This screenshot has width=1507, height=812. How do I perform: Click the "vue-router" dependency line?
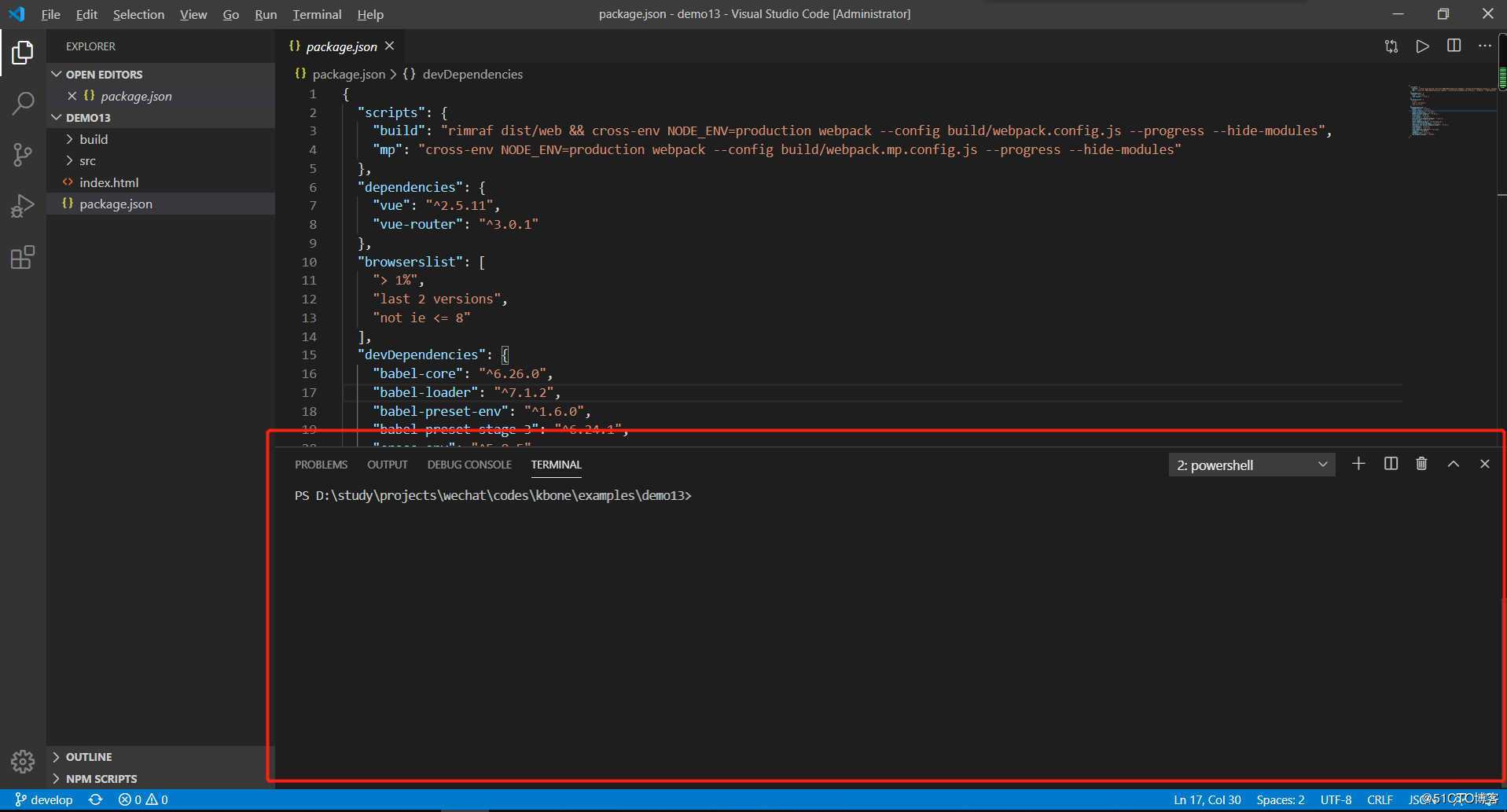click(x=455, y=224)
